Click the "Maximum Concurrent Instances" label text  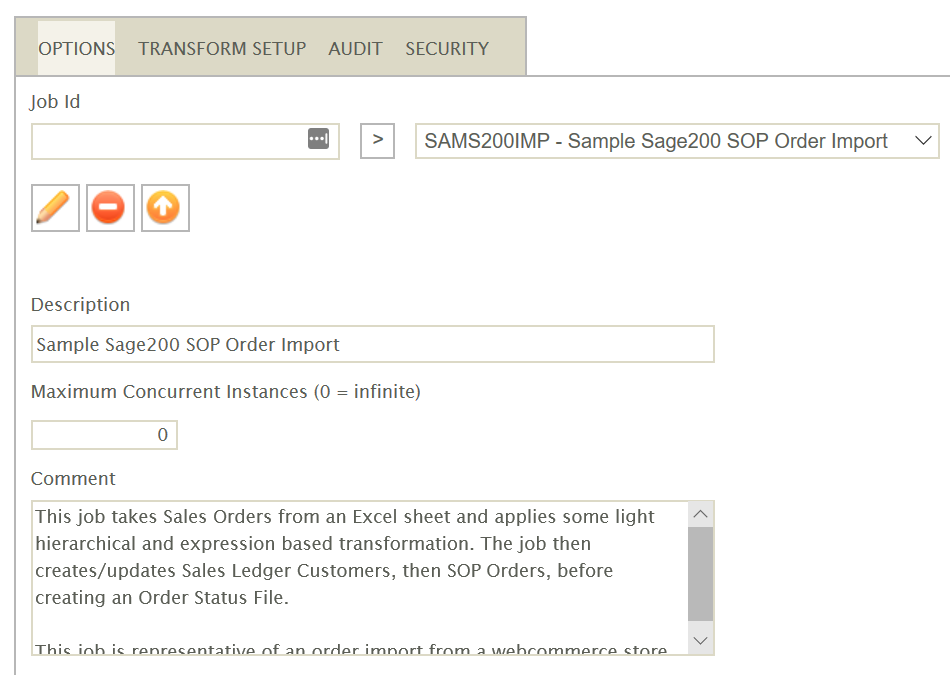click(225, 392)
